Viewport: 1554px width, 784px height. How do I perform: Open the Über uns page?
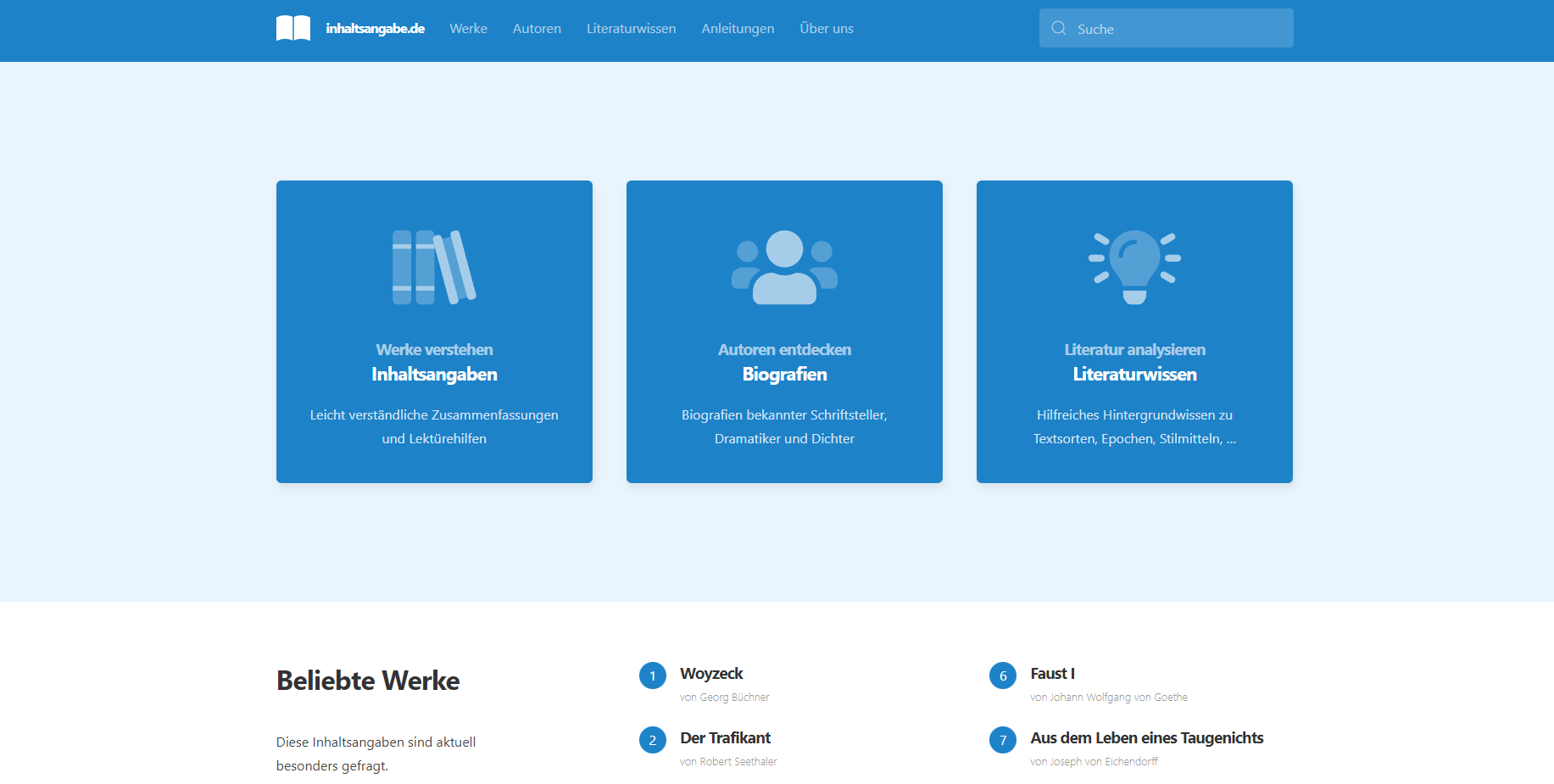[x=826, y=28]
